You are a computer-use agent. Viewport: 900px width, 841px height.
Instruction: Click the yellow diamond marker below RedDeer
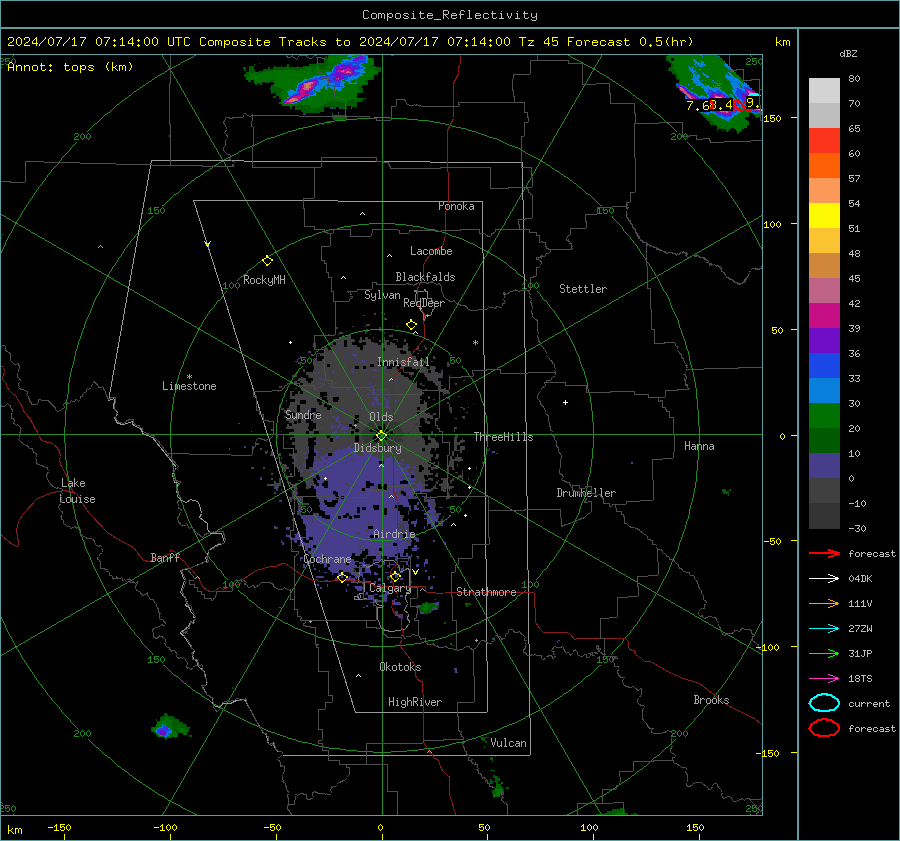pos(412,325)
